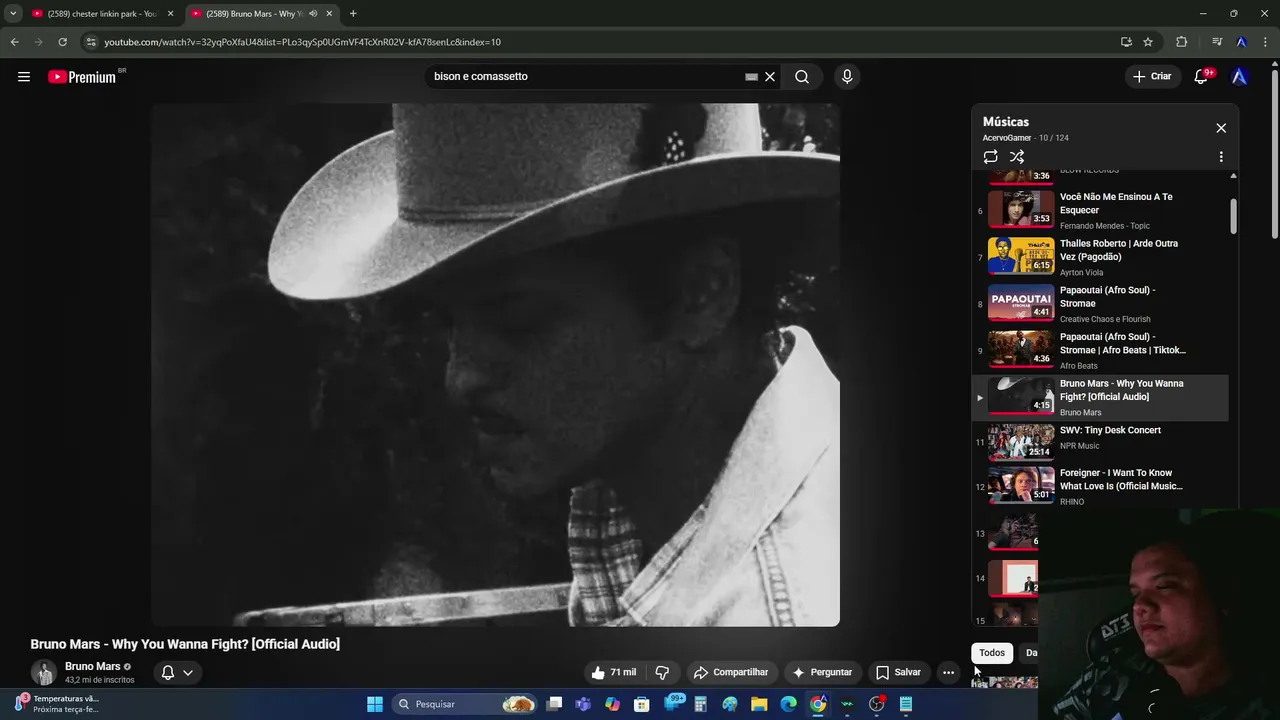
Task: Open Microsoft Teams from taskbar
Action: tap(583, 704)
